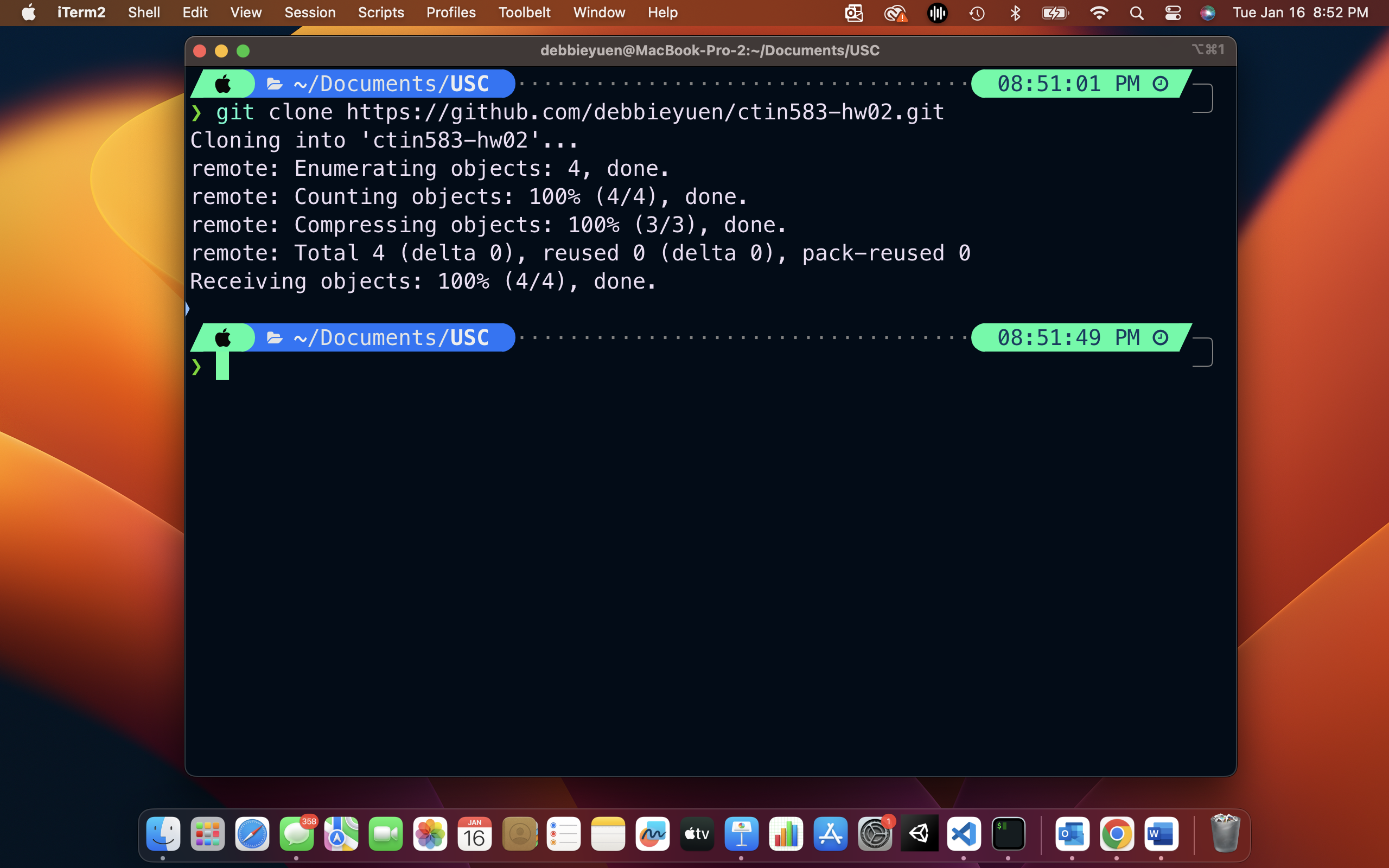Screen dimensions: 1389x868
Task: Click the Creative Cloud alert menu bar icon
Action: (x=895, y=12)
